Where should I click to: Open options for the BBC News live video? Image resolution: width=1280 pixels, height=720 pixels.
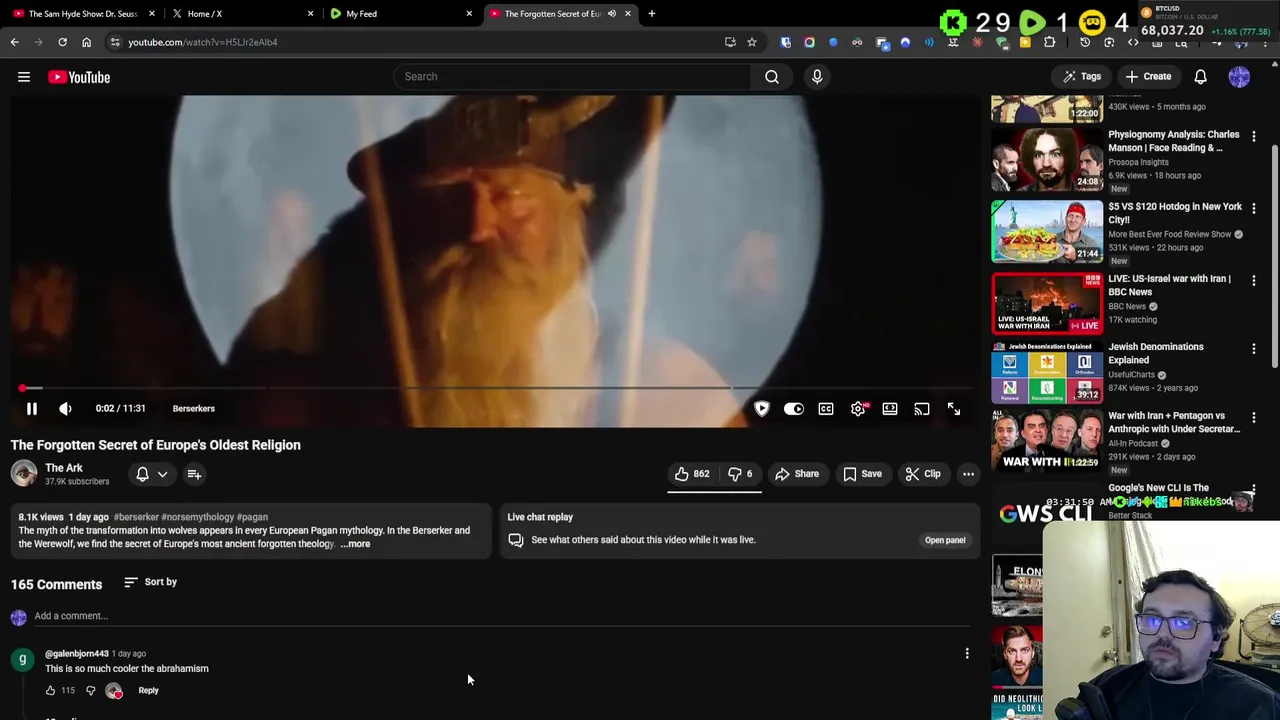[x=1254, y=281]
